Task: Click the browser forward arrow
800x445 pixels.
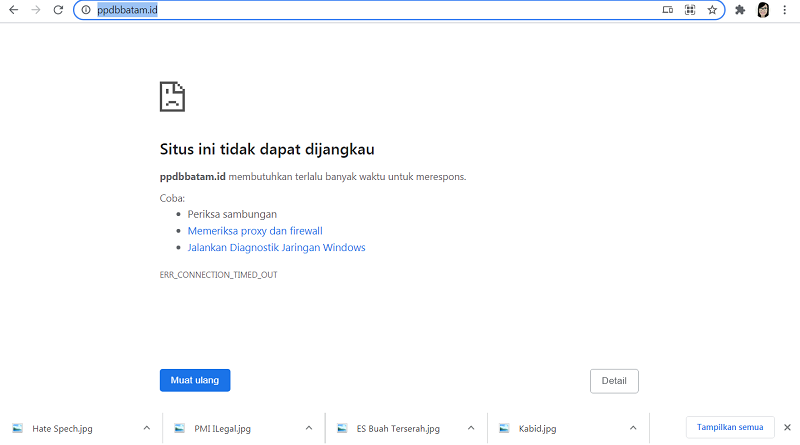Action: pyautogui.click(x=36, y=10)
